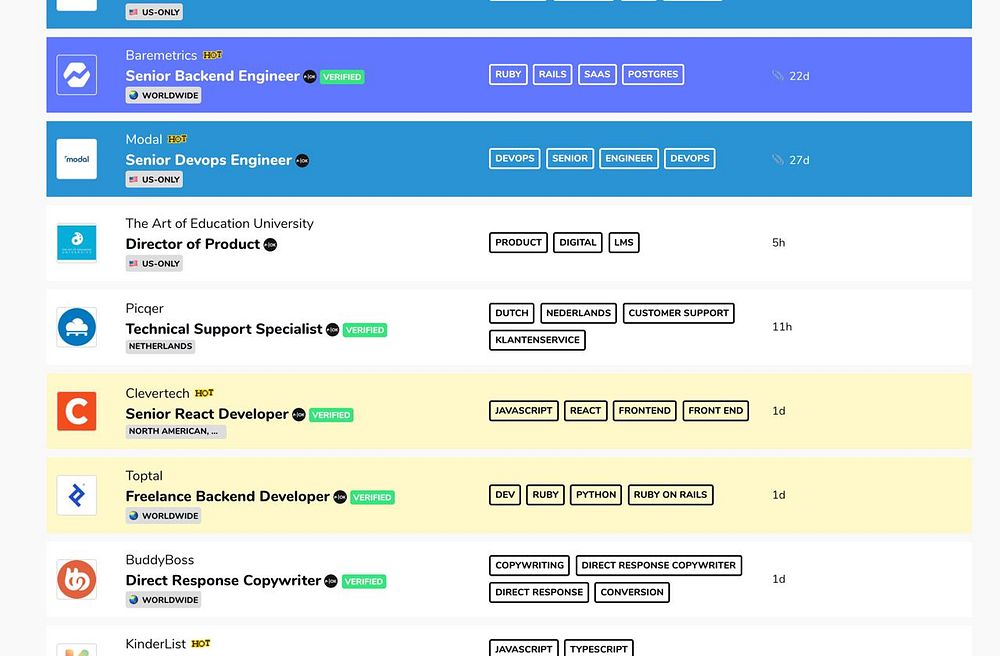This screenshot has width=1000, height=656.
Task: Open the BuddyBoss company logo
Action: pyautogui.click(x=77, y=579)
